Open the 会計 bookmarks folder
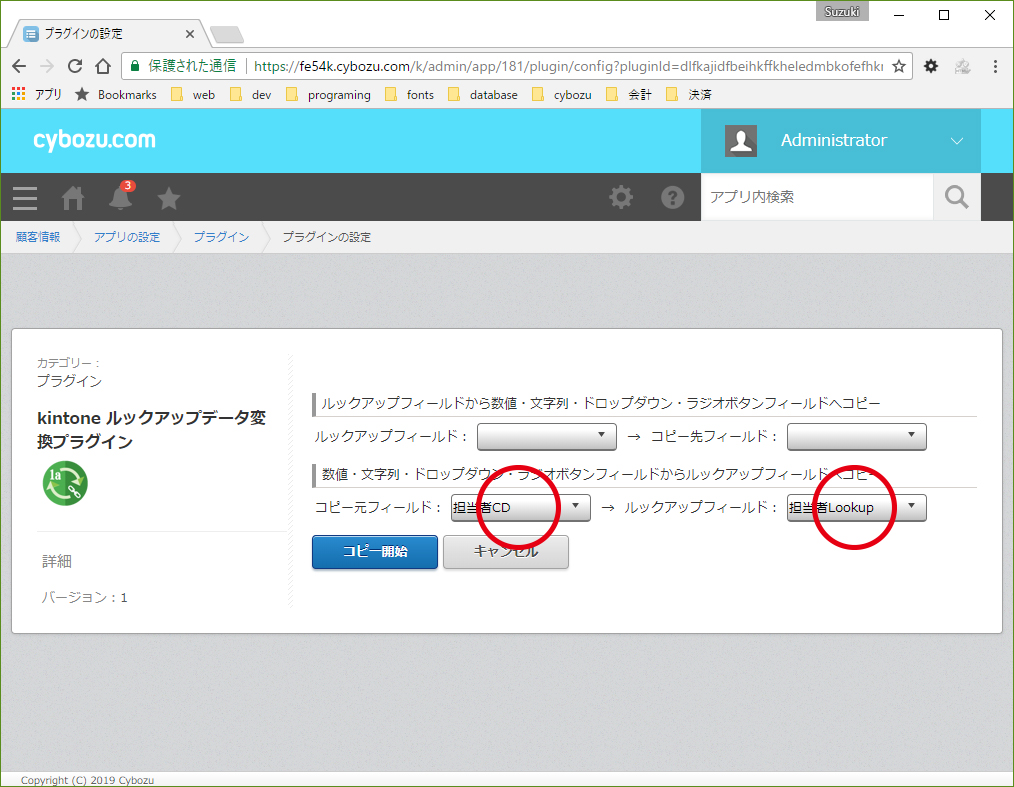This screenshot has height=787, width=1014. 629,94
